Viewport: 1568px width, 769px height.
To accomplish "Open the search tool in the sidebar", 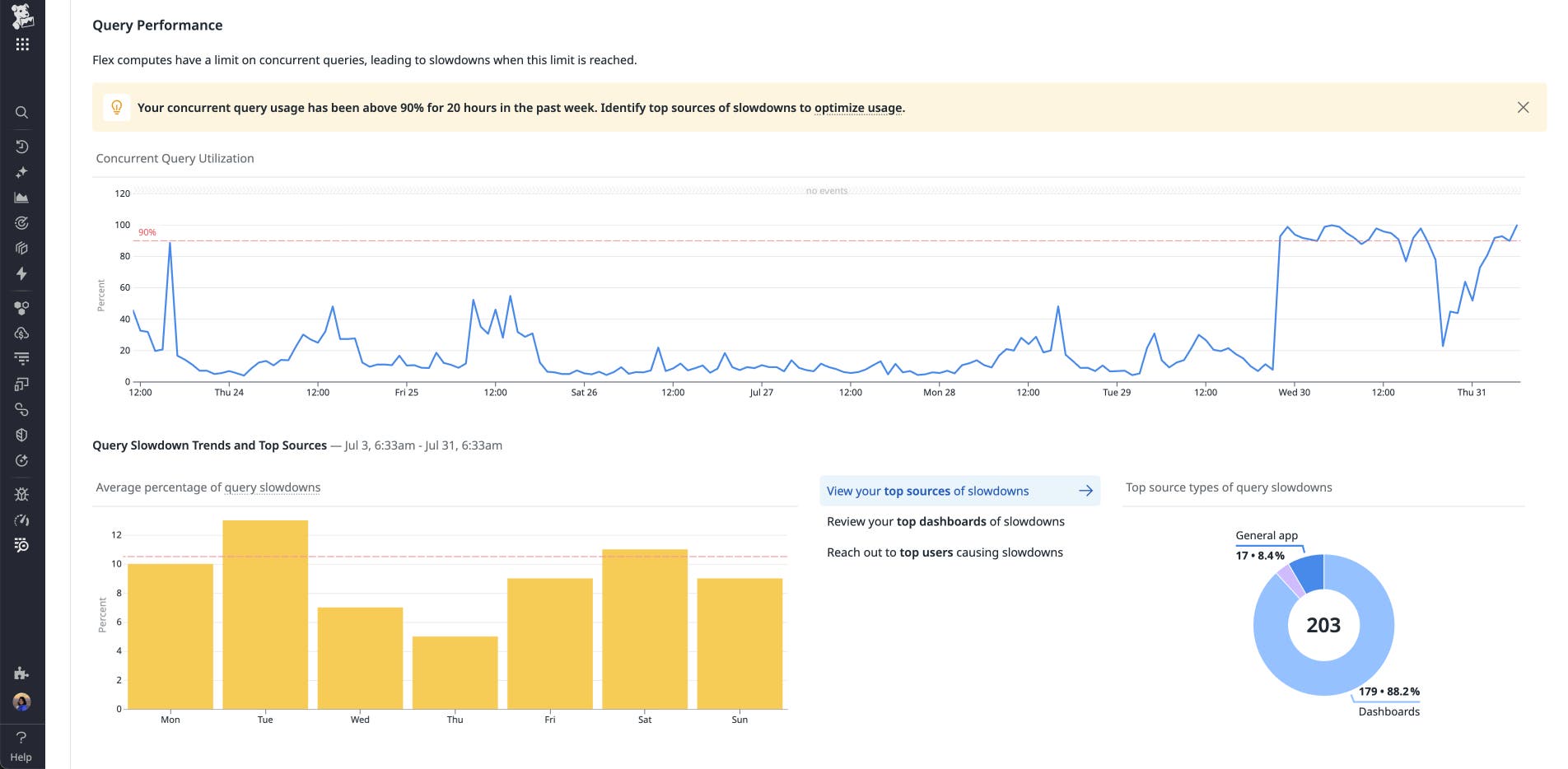I will (22, 113).
